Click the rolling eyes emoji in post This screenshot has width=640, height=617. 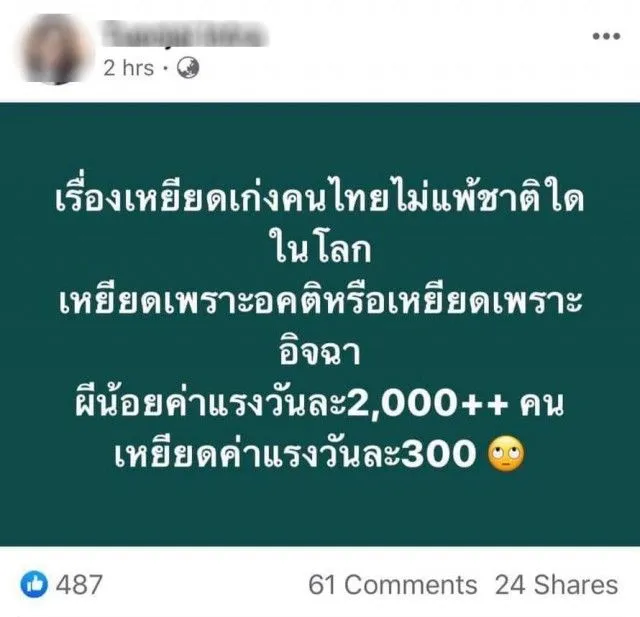coord(506,454)
